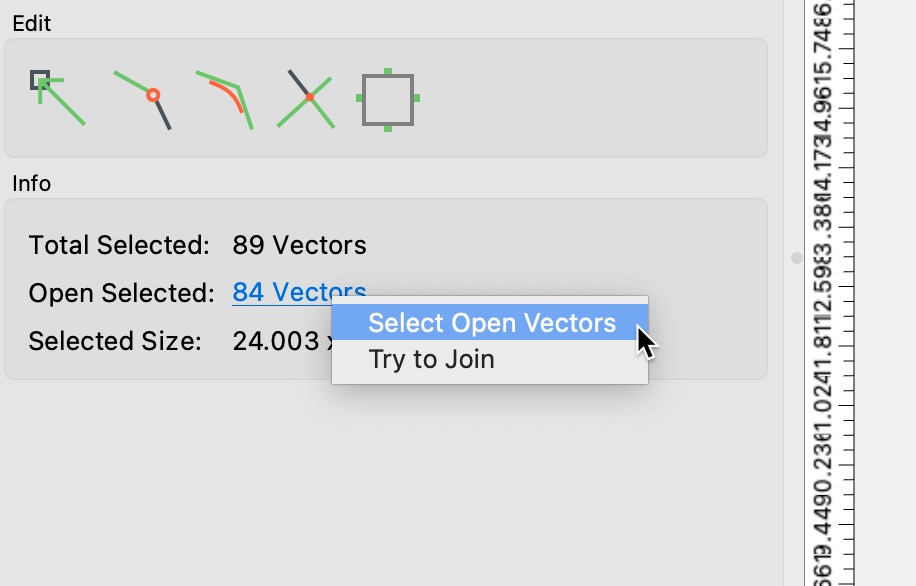Click the Info section heading
The height and width of the screenshot is (586, 916).
pos(32,183)
